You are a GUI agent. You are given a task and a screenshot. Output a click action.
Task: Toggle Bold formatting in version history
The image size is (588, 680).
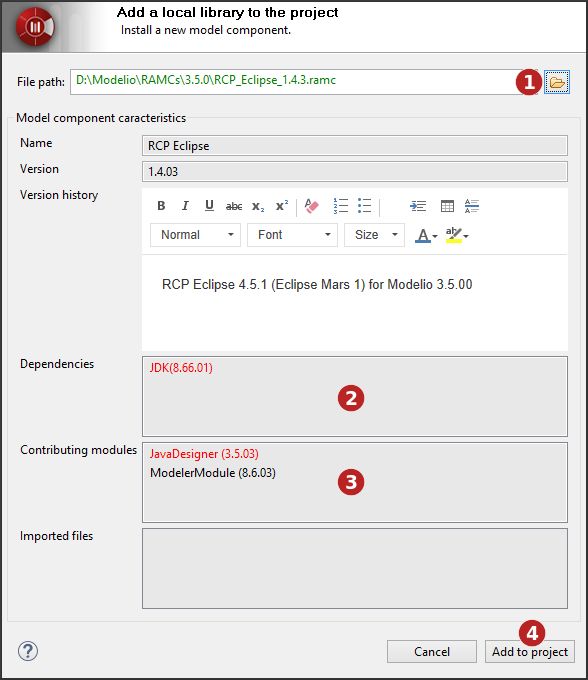[x=161, y=206]
